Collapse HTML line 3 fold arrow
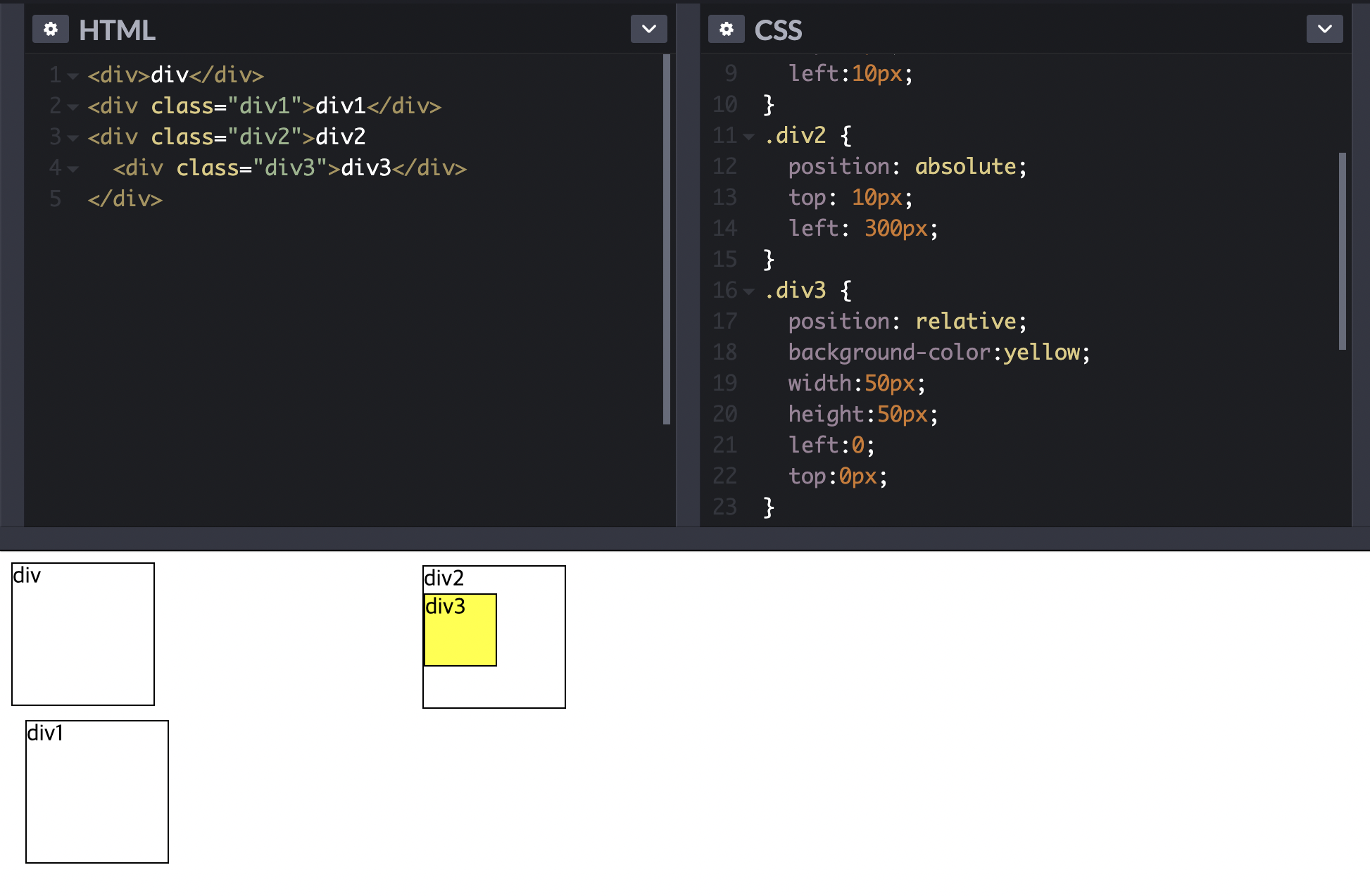1370x896 pixels. pos(73,138)
